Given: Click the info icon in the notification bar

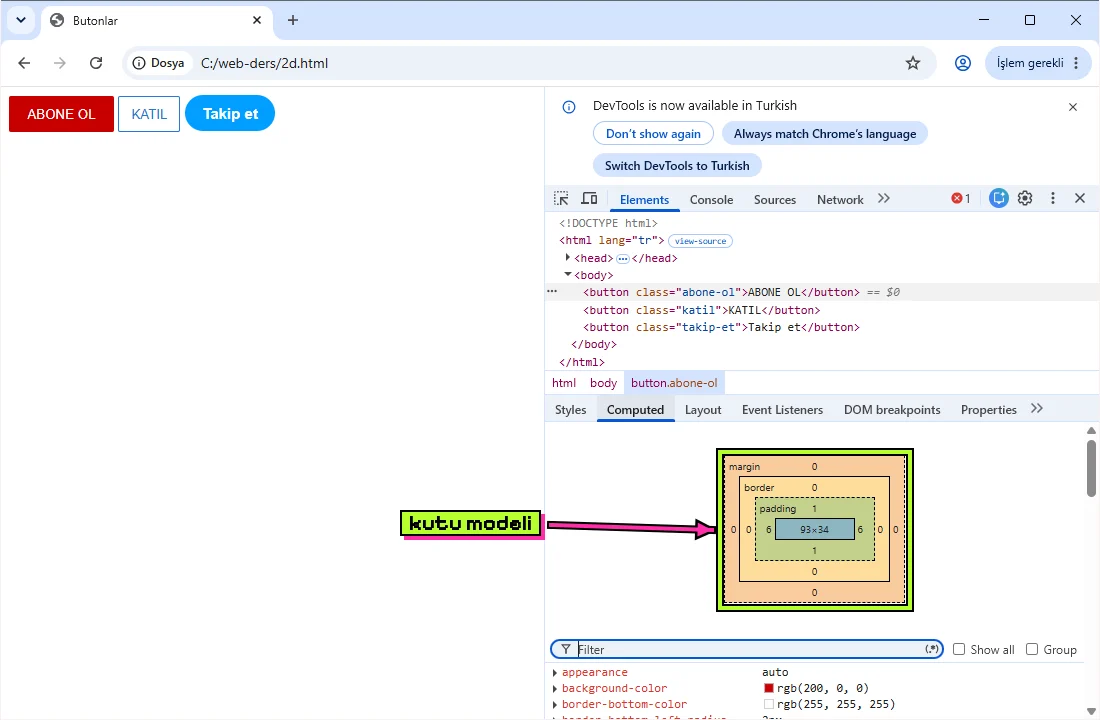Looking at the screenshot, I should 569,107.
